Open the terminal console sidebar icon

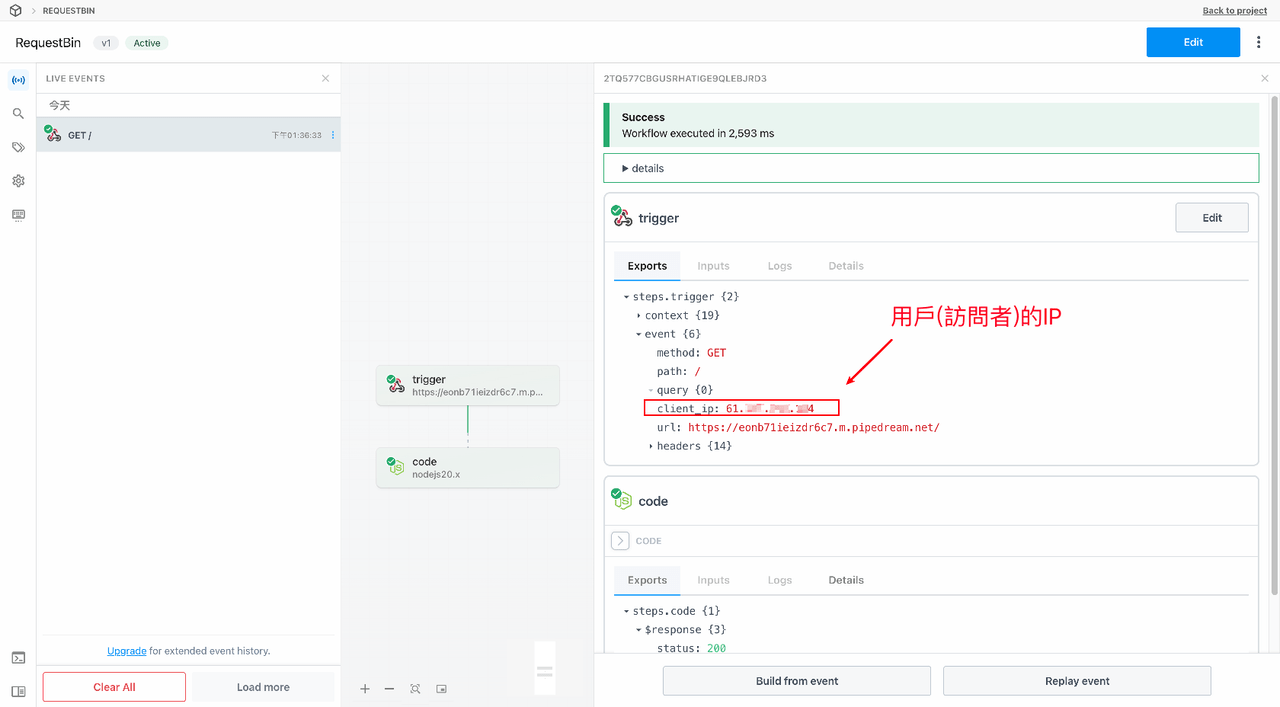pyautogui.click(x=18, y=657)
